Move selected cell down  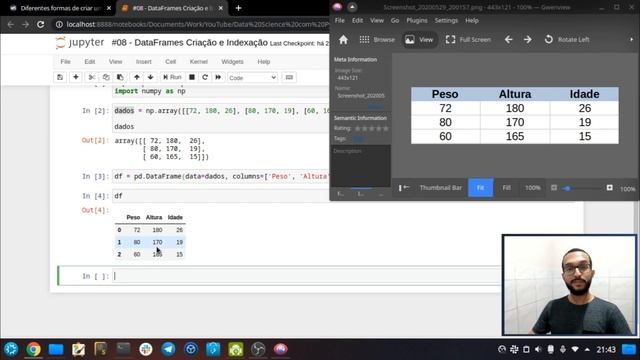coord(151,77)
